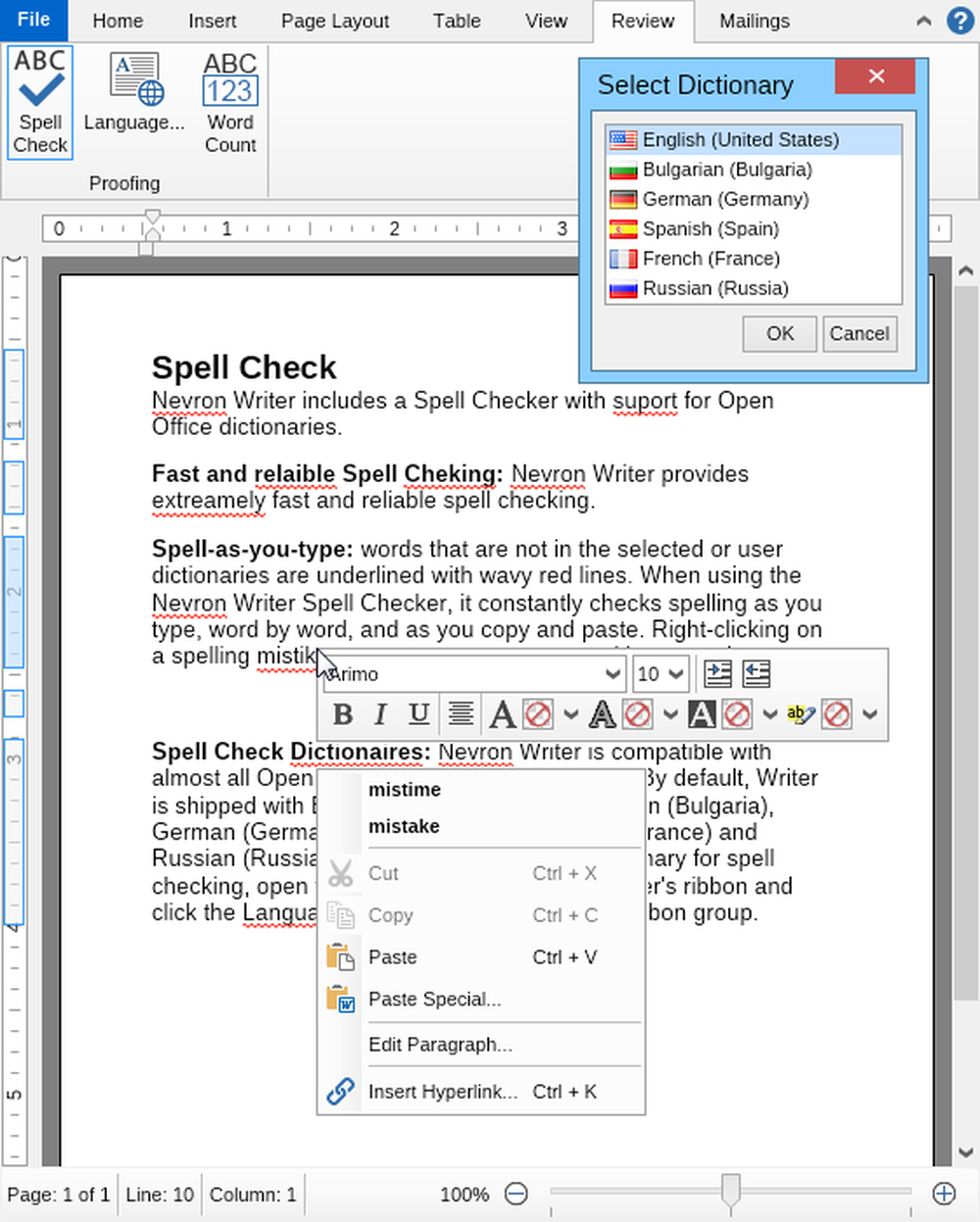Switch to the Insert tab
Image resolution: width=980 pixels, height=1222 pixels.
point(212,21)
